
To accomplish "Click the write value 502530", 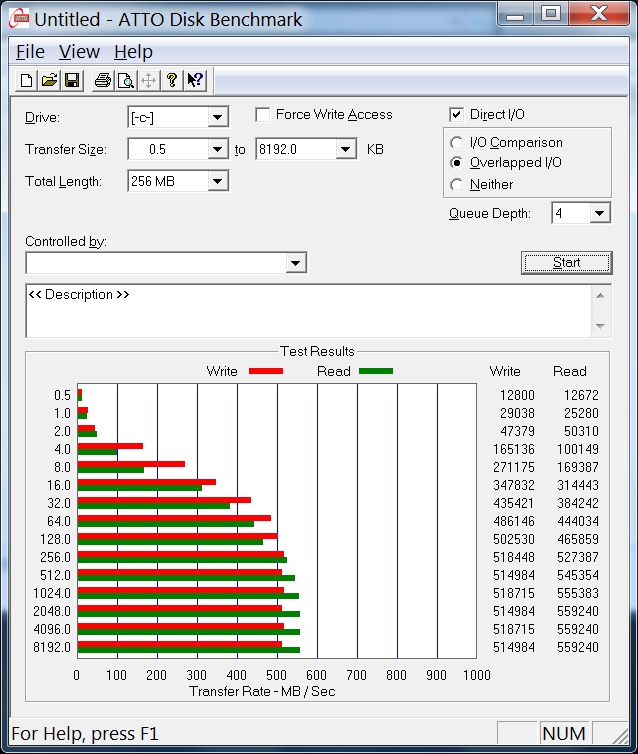I will coord(513,539).
